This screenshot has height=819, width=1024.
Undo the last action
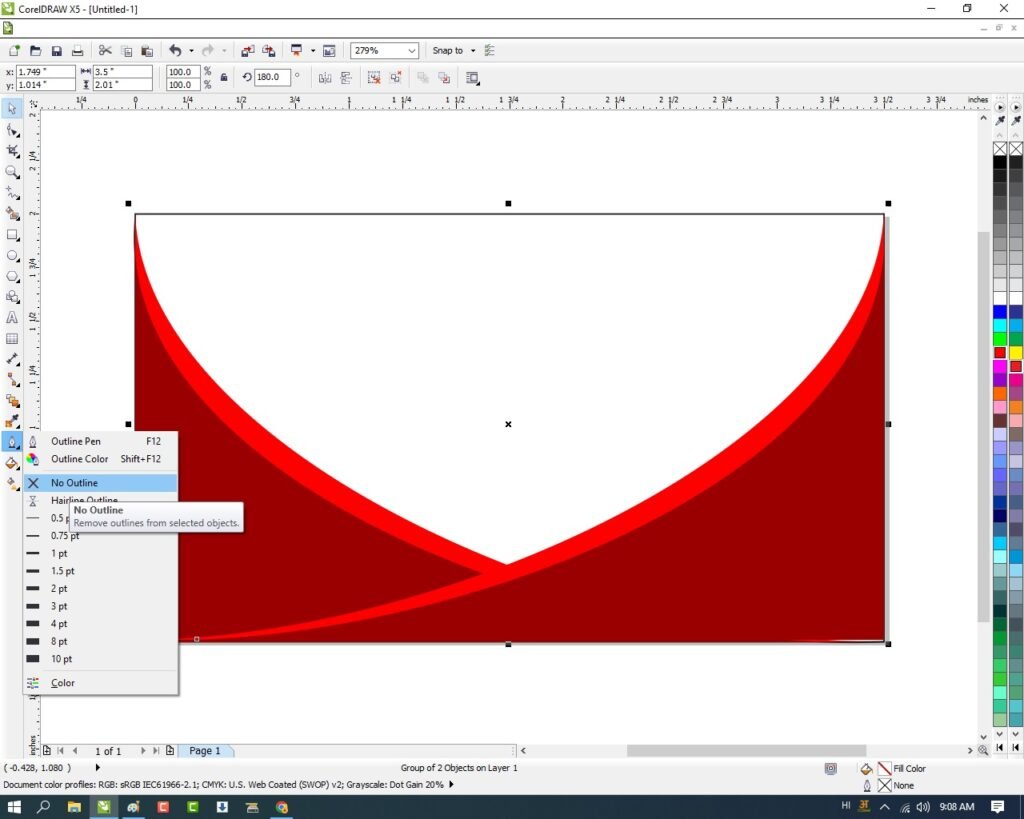click(x=175, y=50)
